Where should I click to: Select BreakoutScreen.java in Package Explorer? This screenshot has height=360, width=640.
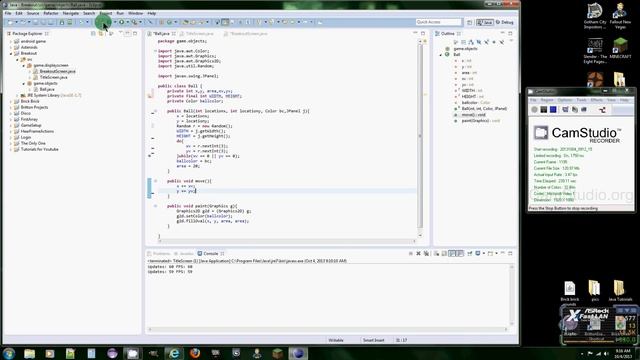coord(57,71)
